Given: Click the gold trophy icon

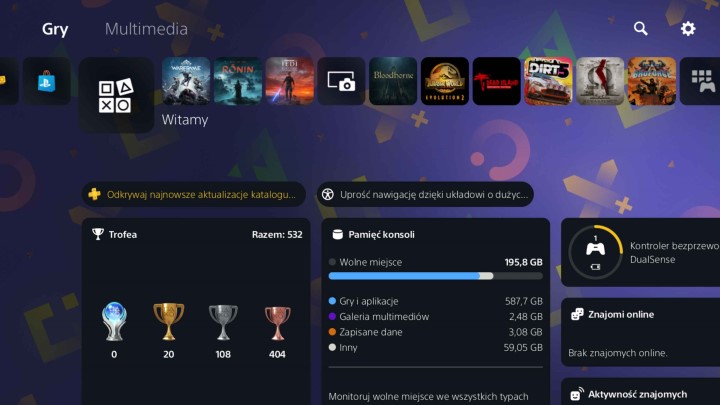Looking at the screenshot, I should point(169,321).
